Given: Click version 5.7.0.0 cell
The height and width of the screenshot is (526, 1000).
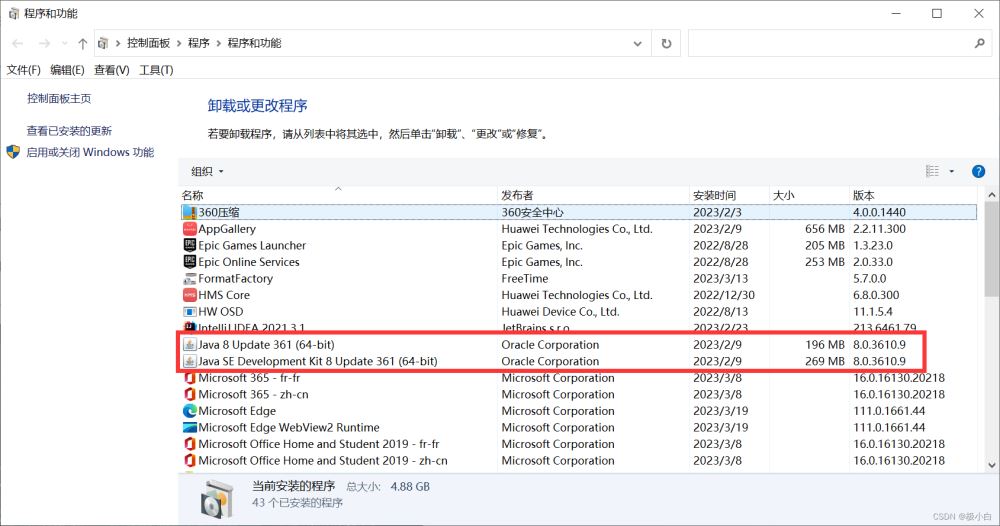Looking at the screenshot, I should 870,279.
